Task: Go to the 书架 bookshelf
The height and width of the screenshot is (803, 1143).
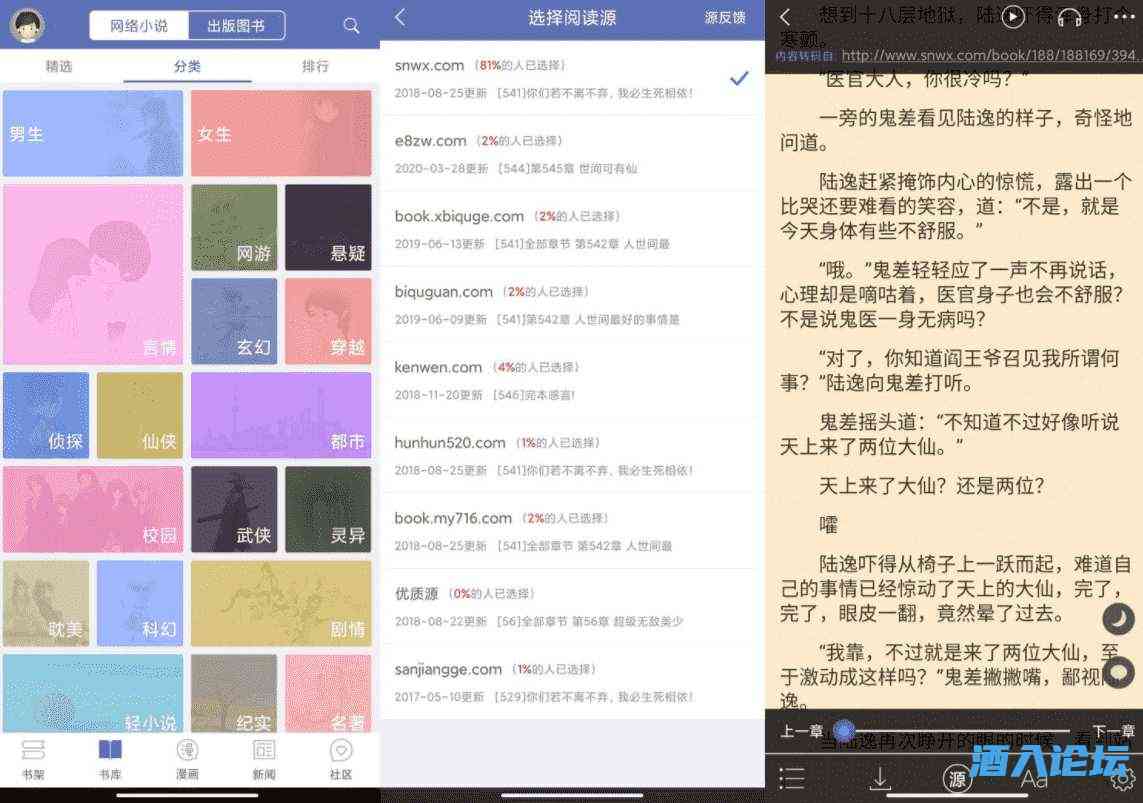Action: pos(33,760)
